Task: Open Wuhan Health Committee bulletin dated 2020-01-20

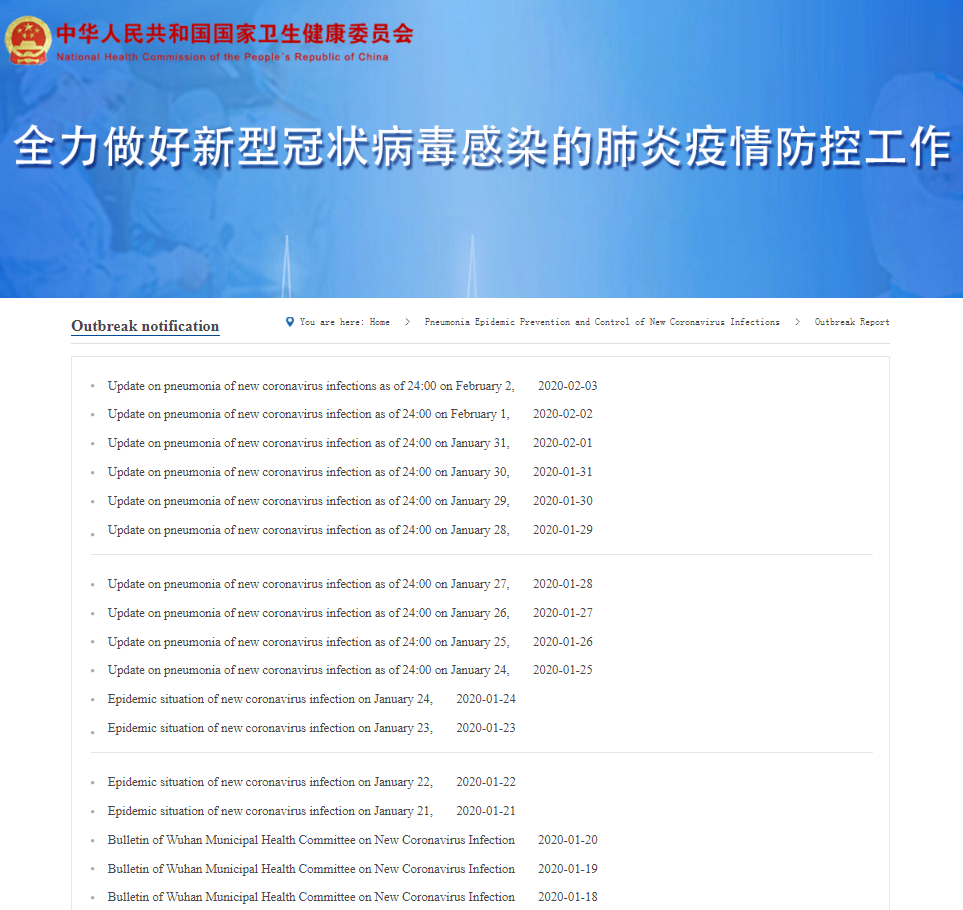Action: point(311,840)
